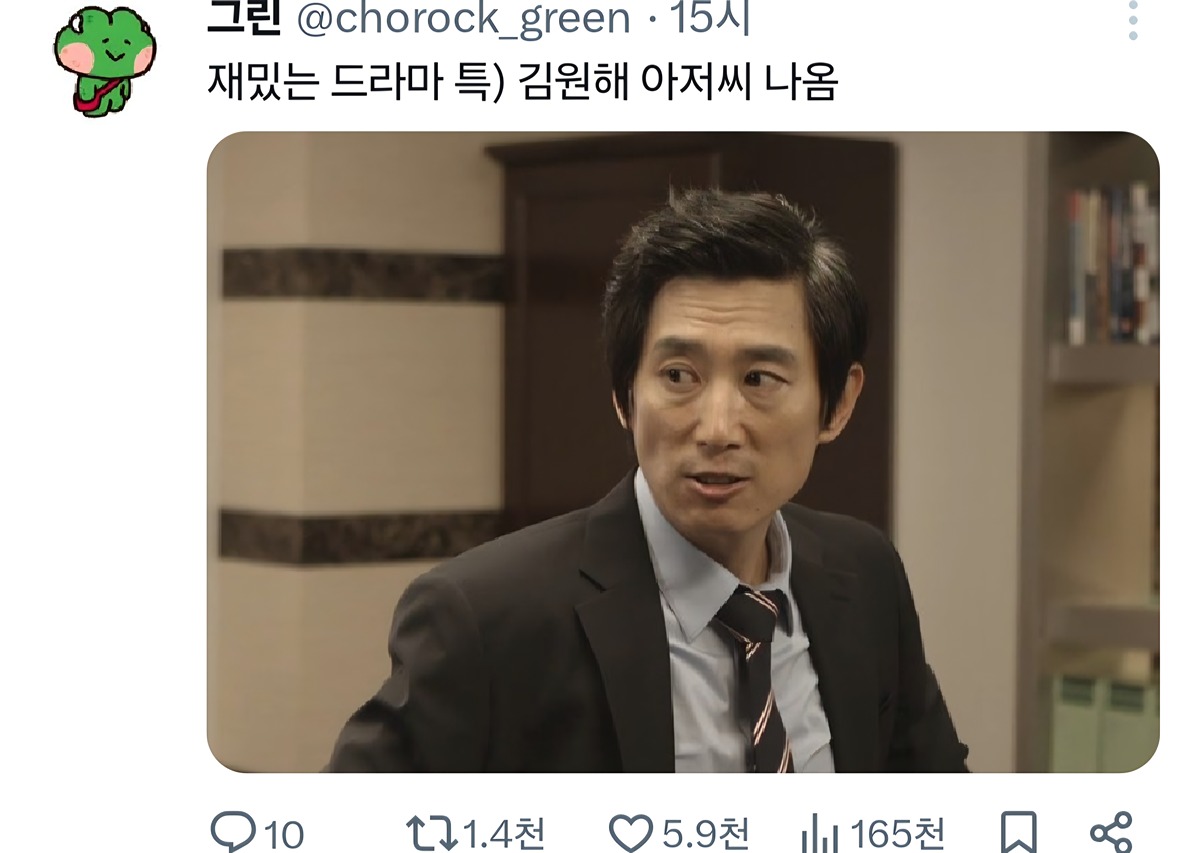Bookmark this tweet
1200x853 pixels.
(1019, 832)
